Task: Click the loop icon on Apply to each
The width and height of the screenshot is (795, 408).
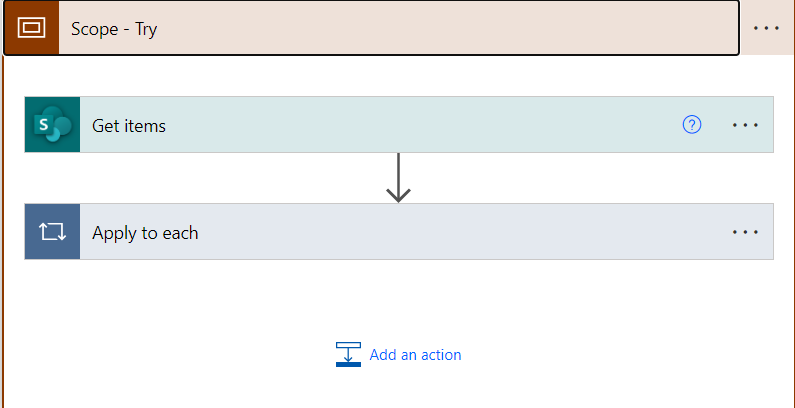Action: [x=52, y=232]
